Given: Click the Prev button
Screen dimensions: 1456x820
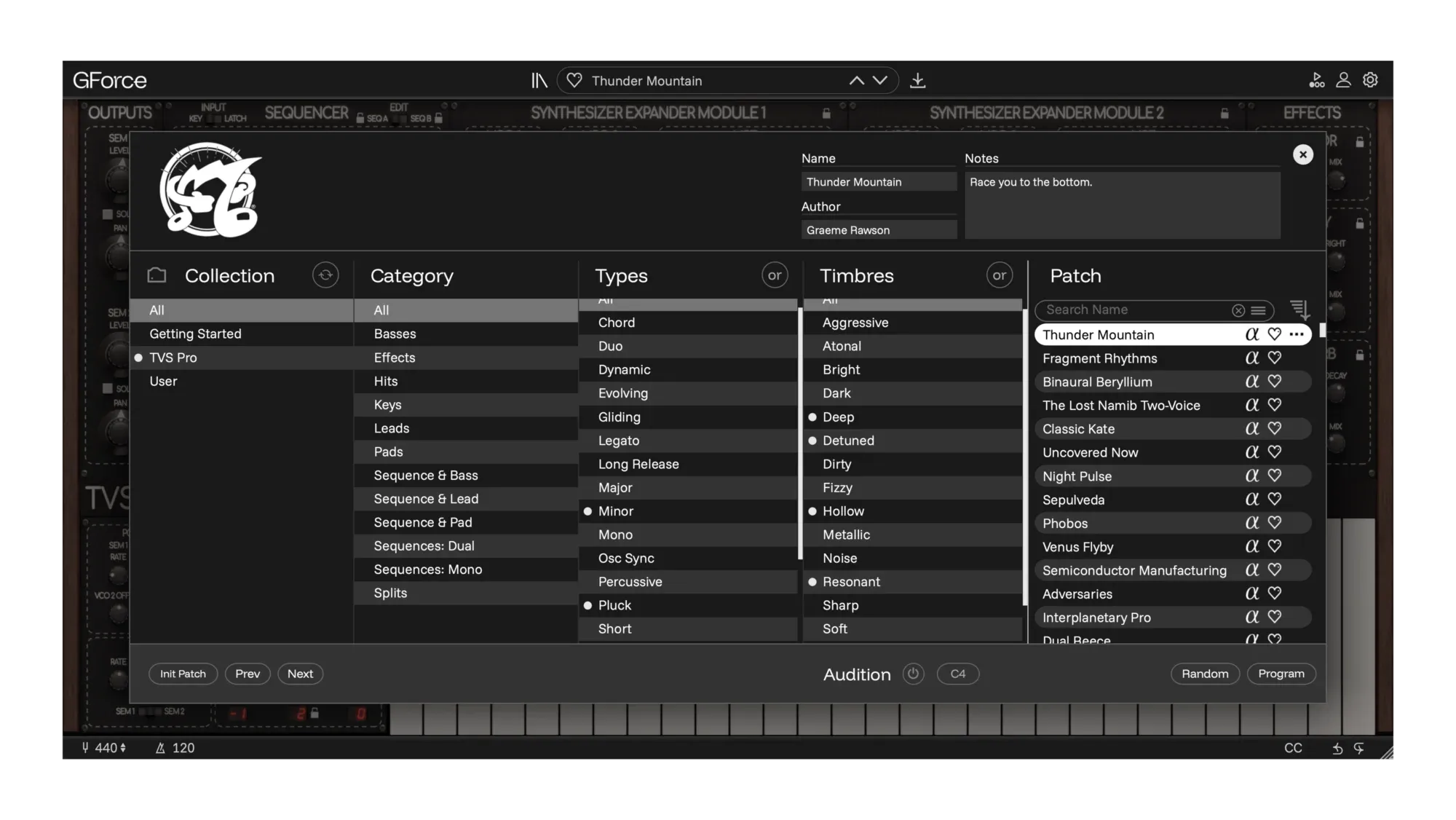Looking at the screenshot, I should (248, 674).
